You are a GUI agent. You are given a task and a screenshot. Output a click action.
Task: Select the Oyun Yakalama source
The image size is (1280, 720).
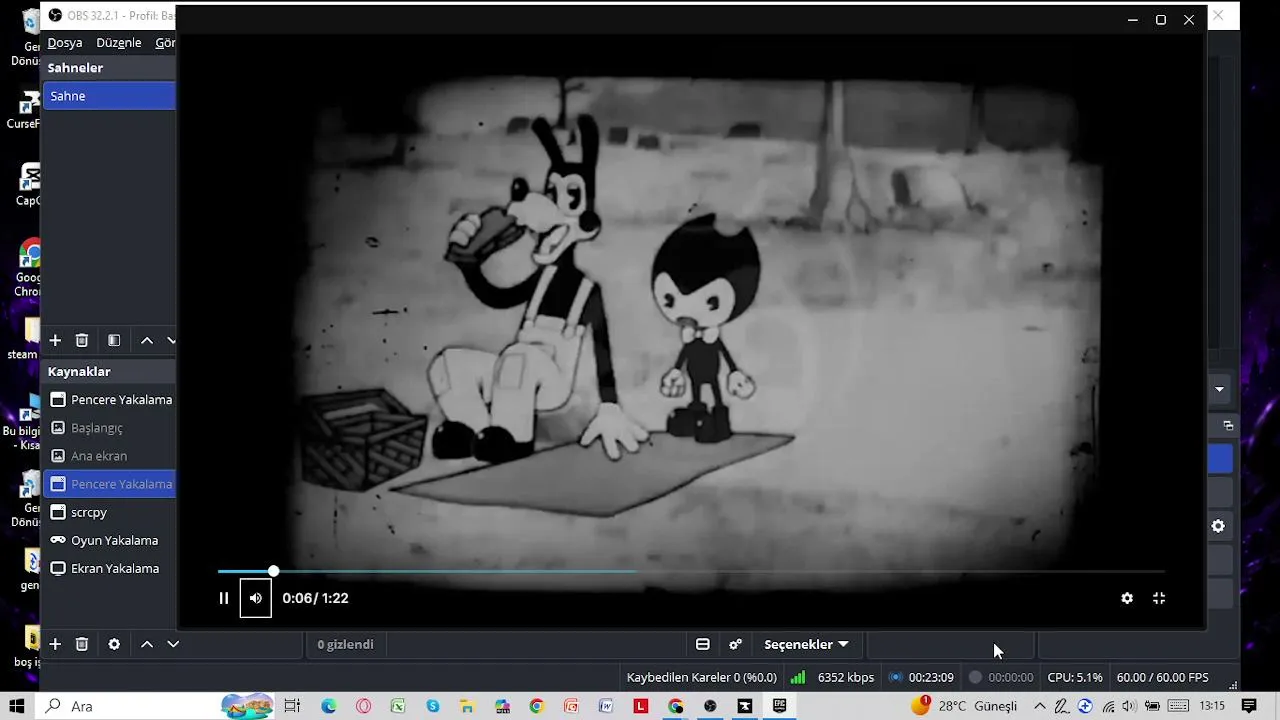[x=109, y=540]
